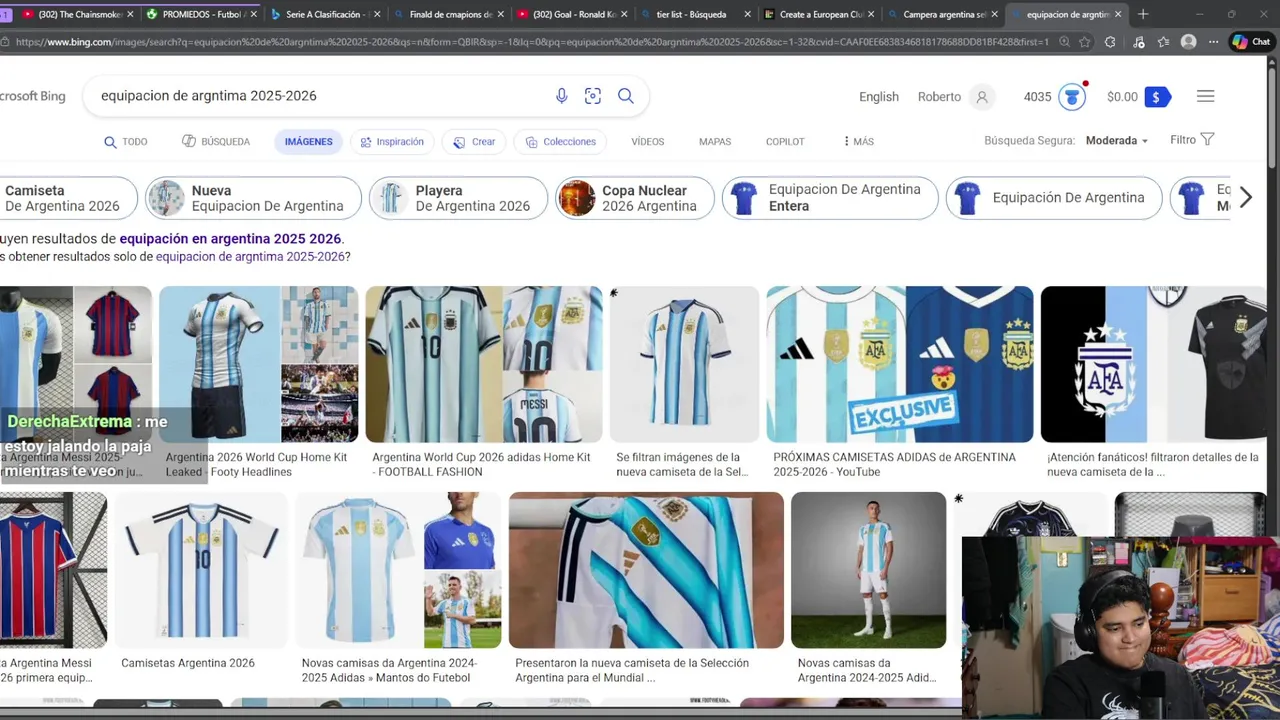Image resolution: width=1280 pixels, height=720 pixels.
Task: Open the browser extensions puzzle icon
Action: tap(1110, 42)
